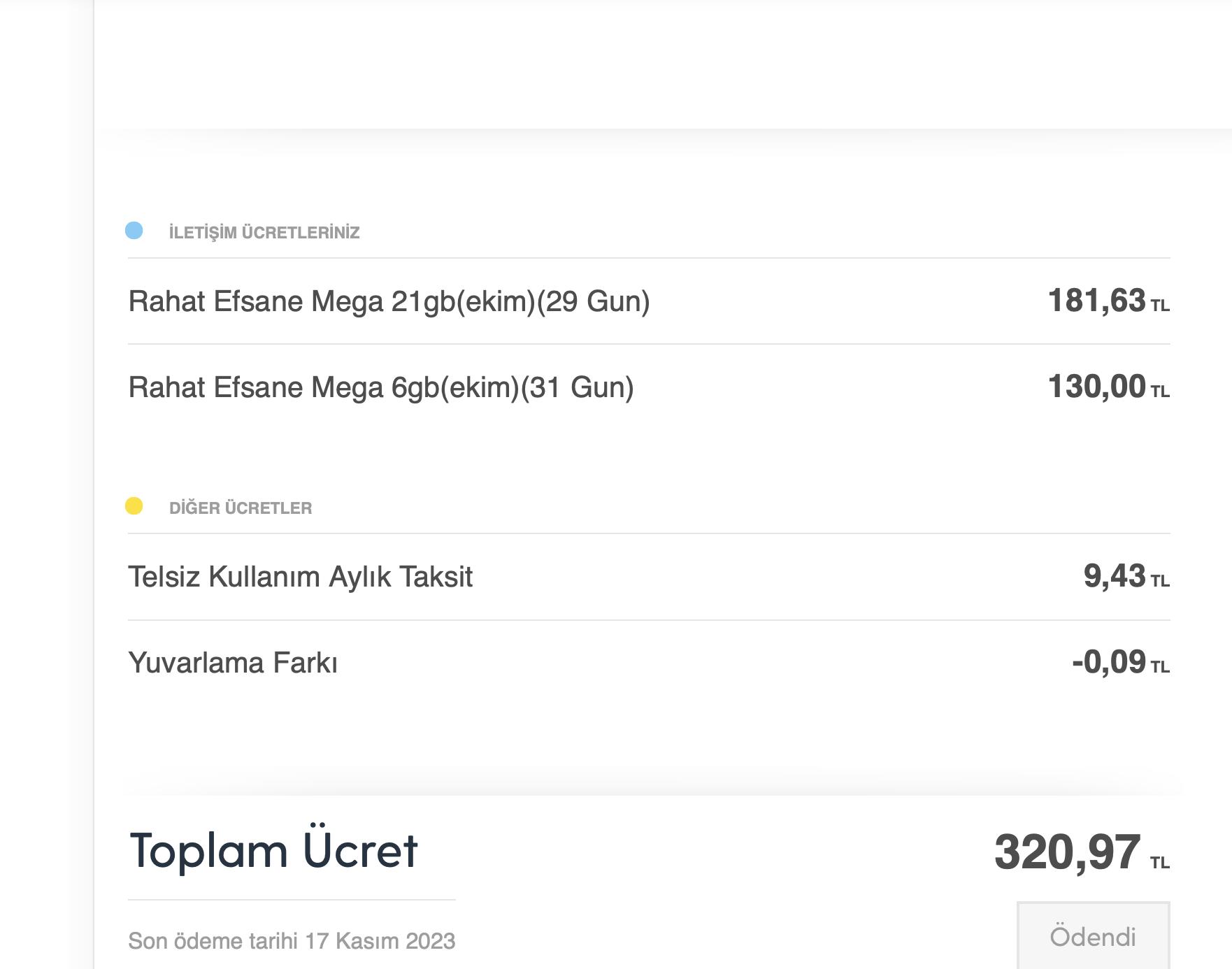Screen dimensions: 1232x969
Task: Select the İLETİŞİM ÜCRETLERİNİZ heading
Action: pyautogui.click(x=264, y=232)
